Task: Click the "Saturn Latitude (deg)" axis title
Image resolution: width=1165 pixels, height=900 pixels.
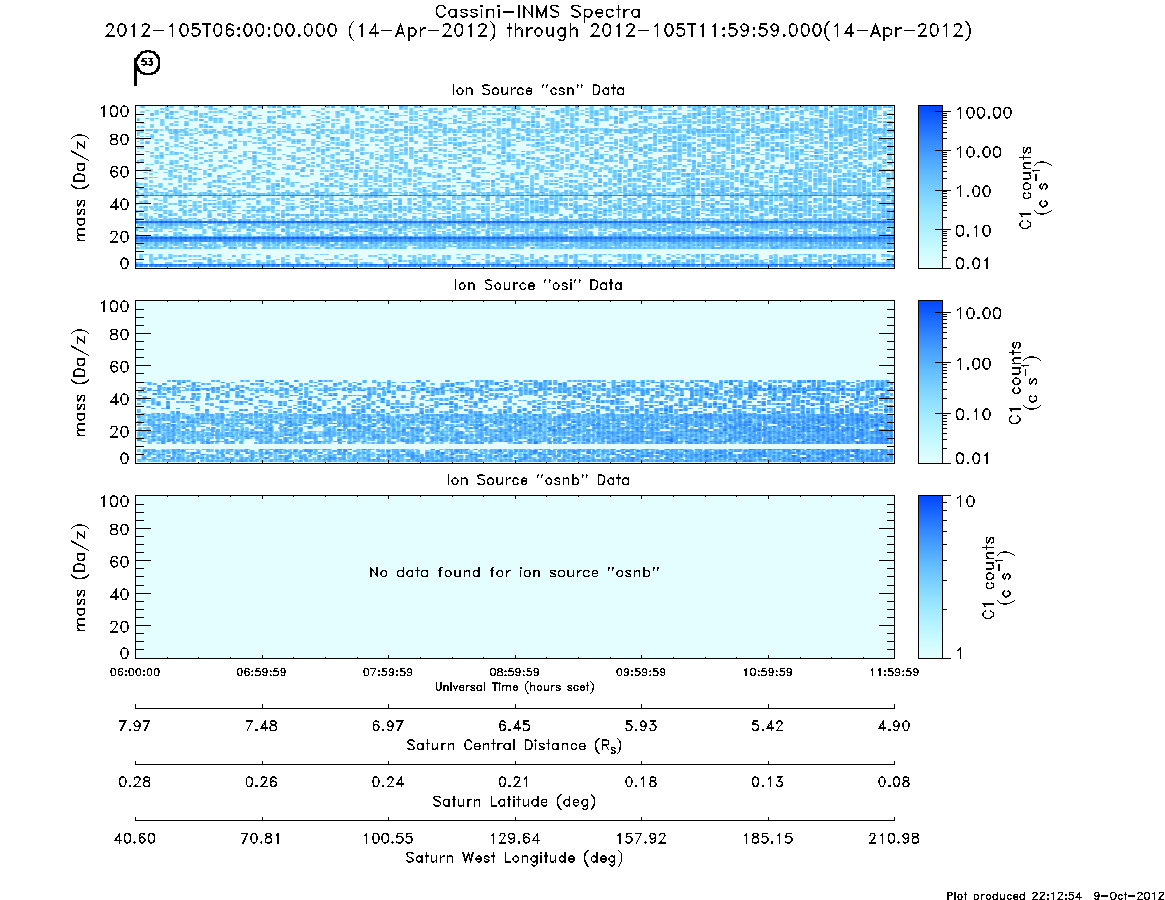Action: [514, 802]
